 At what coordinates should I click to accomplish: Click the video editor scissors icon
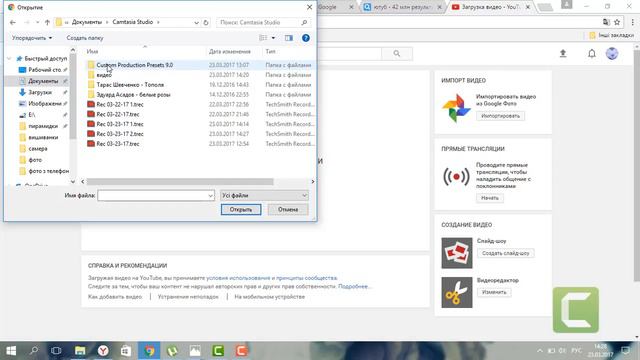(x=457, y=292)
